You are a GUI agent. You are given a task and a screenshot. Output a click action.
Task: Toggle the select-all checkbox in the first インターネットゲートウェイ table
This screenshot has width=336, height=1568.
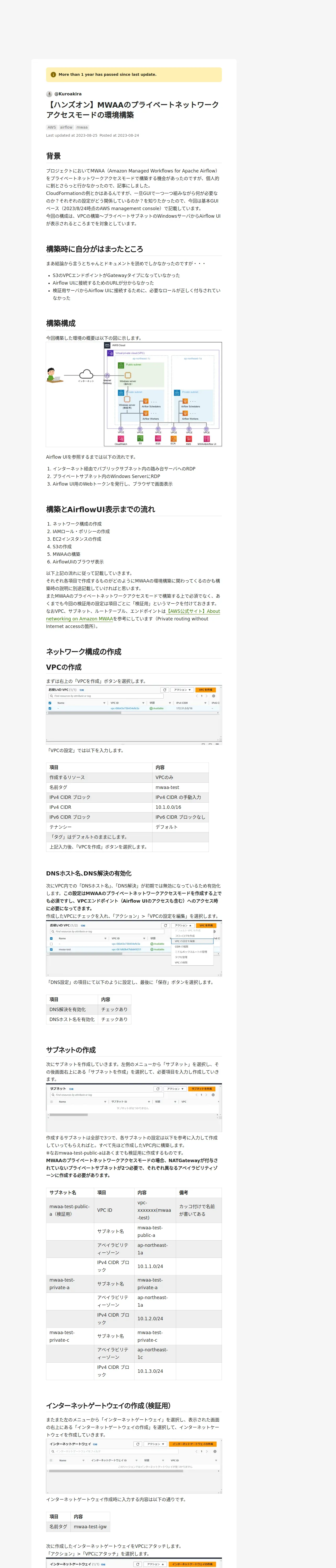52,1460
